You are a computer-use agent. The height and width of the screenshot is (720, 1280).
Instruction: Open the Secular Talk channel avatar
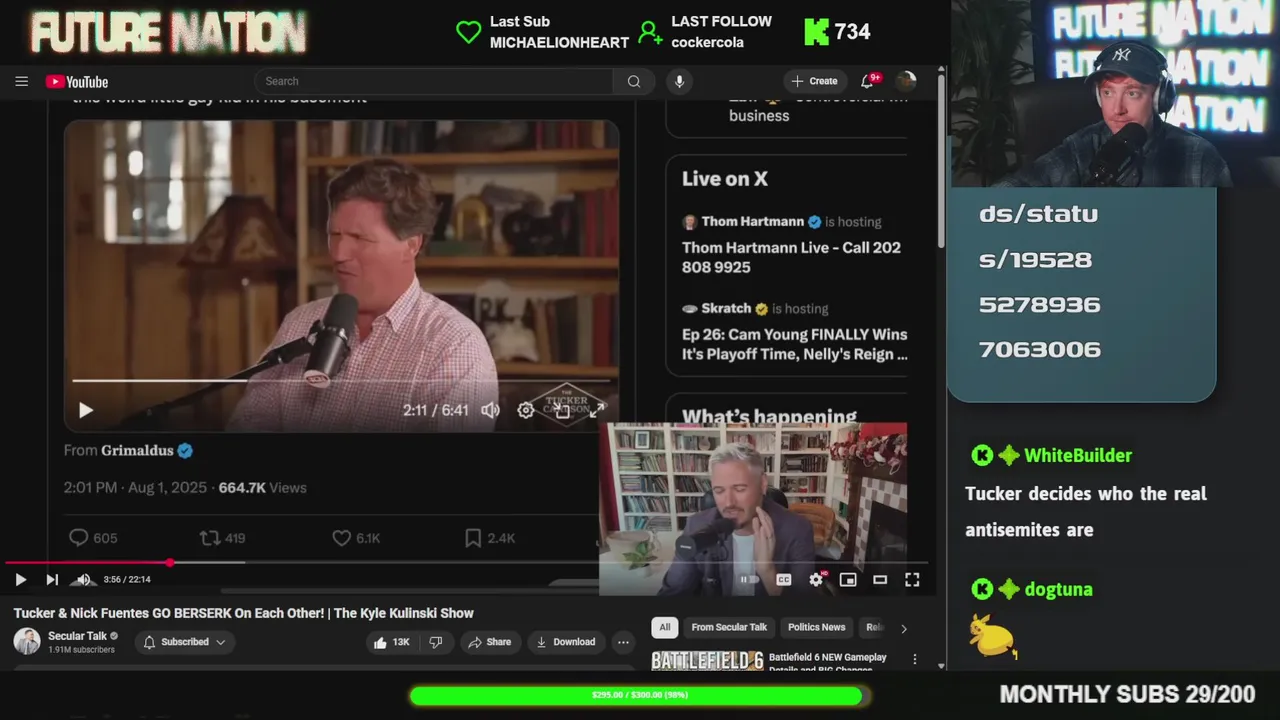pyautogui.click(x=27, y=642)
